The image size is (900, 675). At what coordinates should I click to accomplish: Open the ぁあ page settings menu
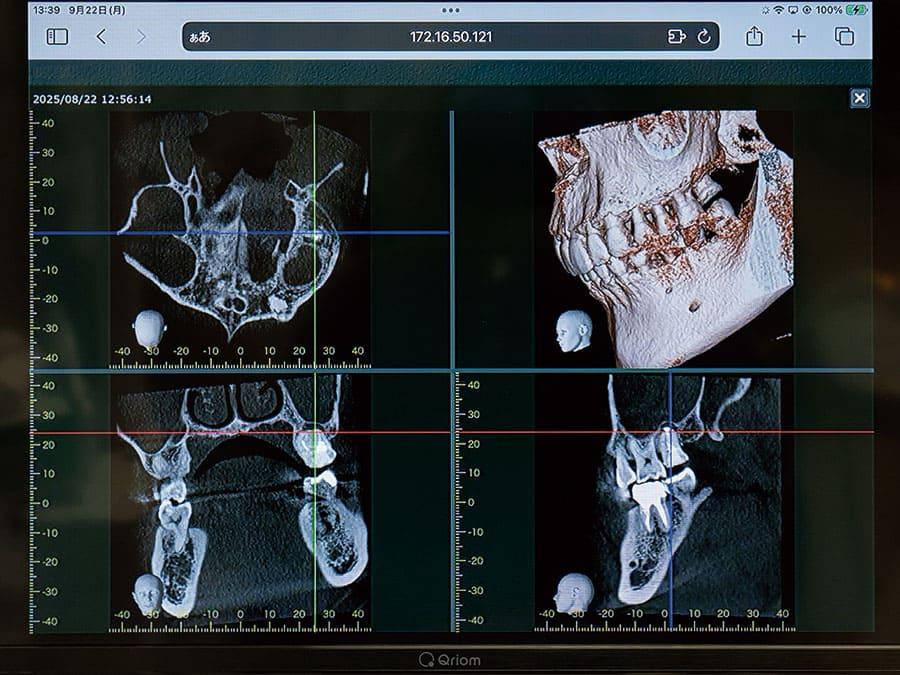[x=200, y=37]
